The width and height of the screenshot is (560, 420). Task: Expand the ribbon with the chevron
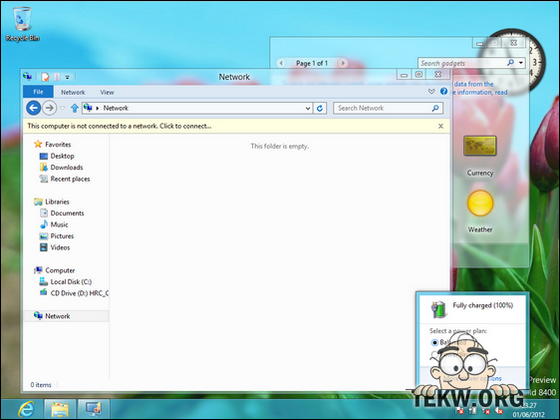431,92
